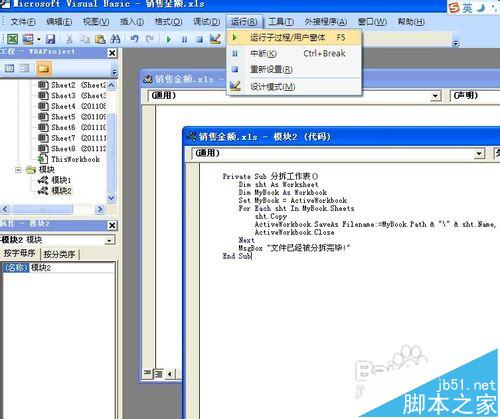Click the Find binoculars icon
The width and height of the screenshot is (500, 419).
click(115, 39)
